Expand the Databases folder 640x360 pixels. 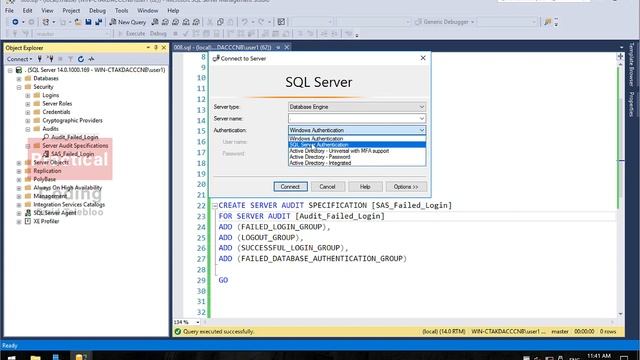[x=19, y=78]
